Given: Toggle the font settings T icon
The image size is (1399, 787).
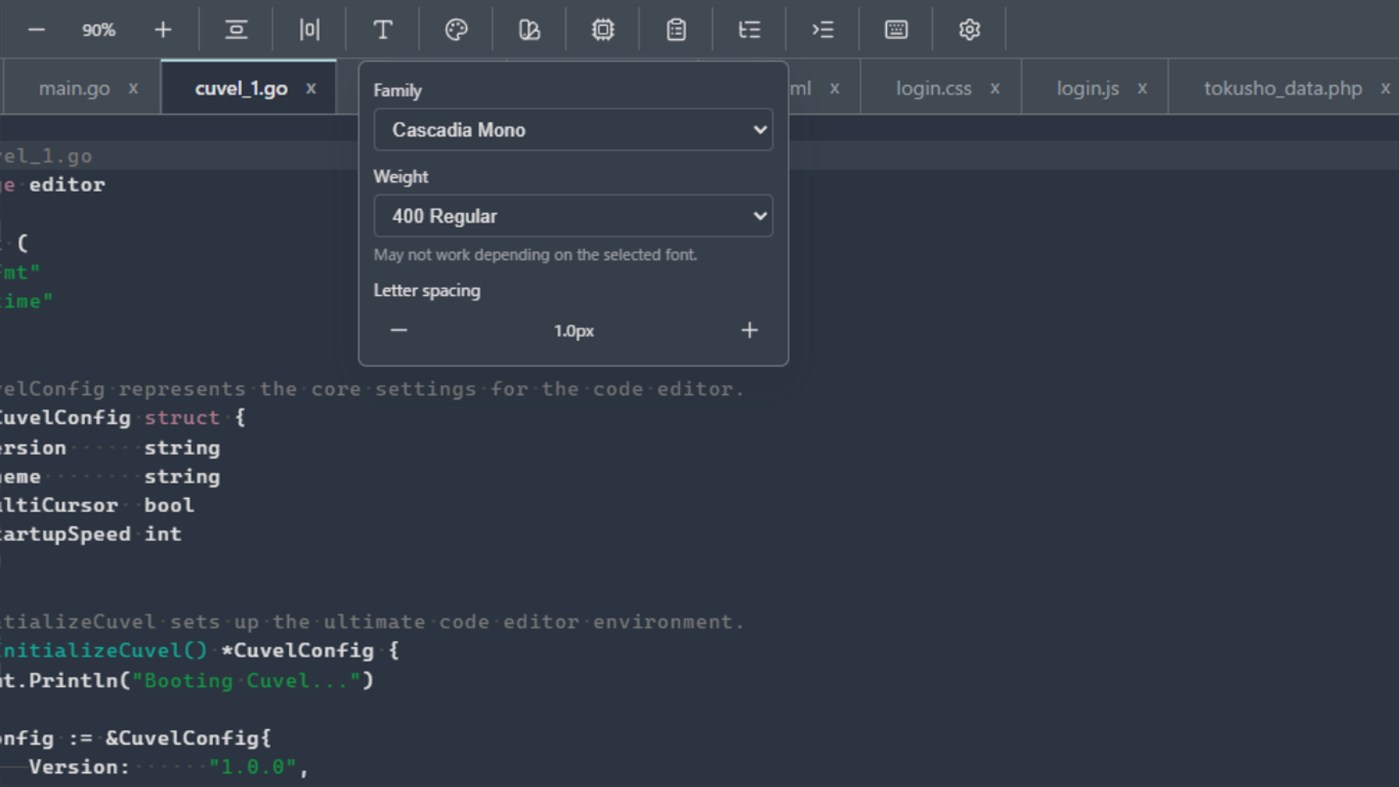Looking at the screenshot, I should pos(382,30).
